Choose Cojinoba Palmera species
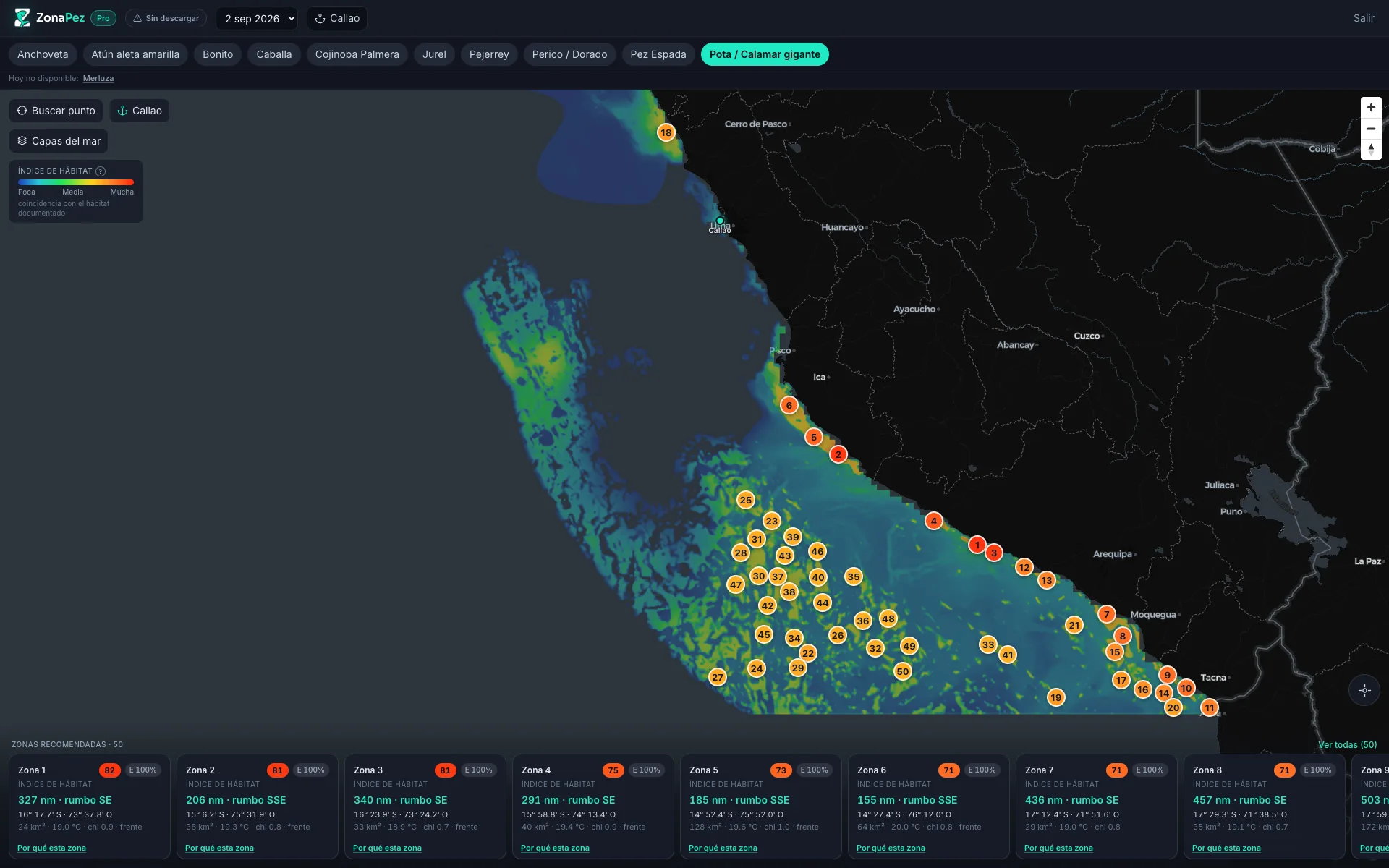The width and height of the screenshot is (1389, 868). click(x=357, y=54)
